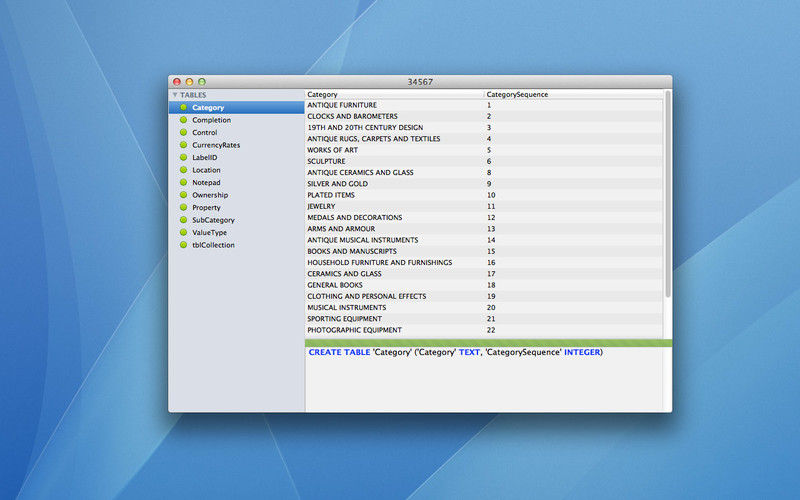Select the JEWELRY row
The width and height of the screenshot is (800, 500).
[484, 206]
